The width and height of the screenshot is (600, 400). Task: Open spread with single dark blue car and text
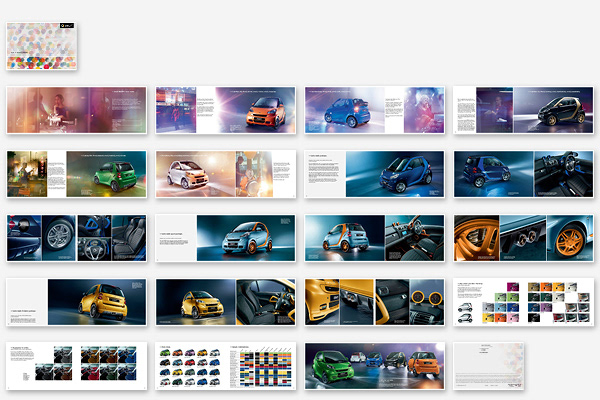point(375,174)
